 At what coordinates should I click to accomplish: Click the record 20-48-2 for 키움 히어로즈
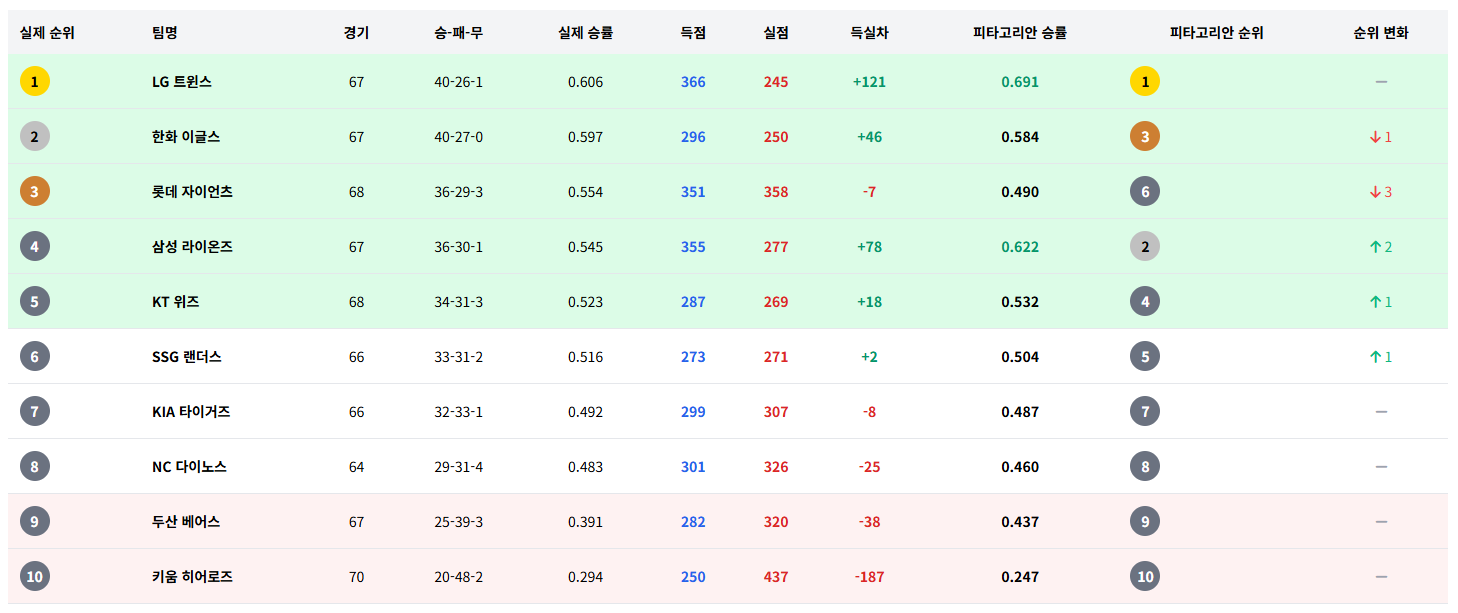tap(459, 577)
